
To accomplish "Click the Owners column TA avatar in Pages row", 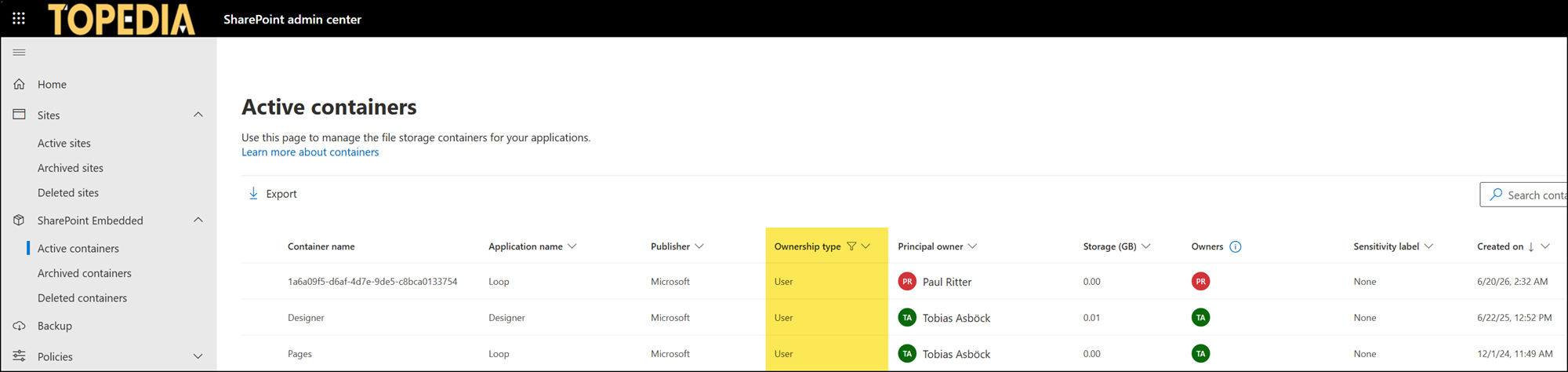I will (x=1200, y=354).
